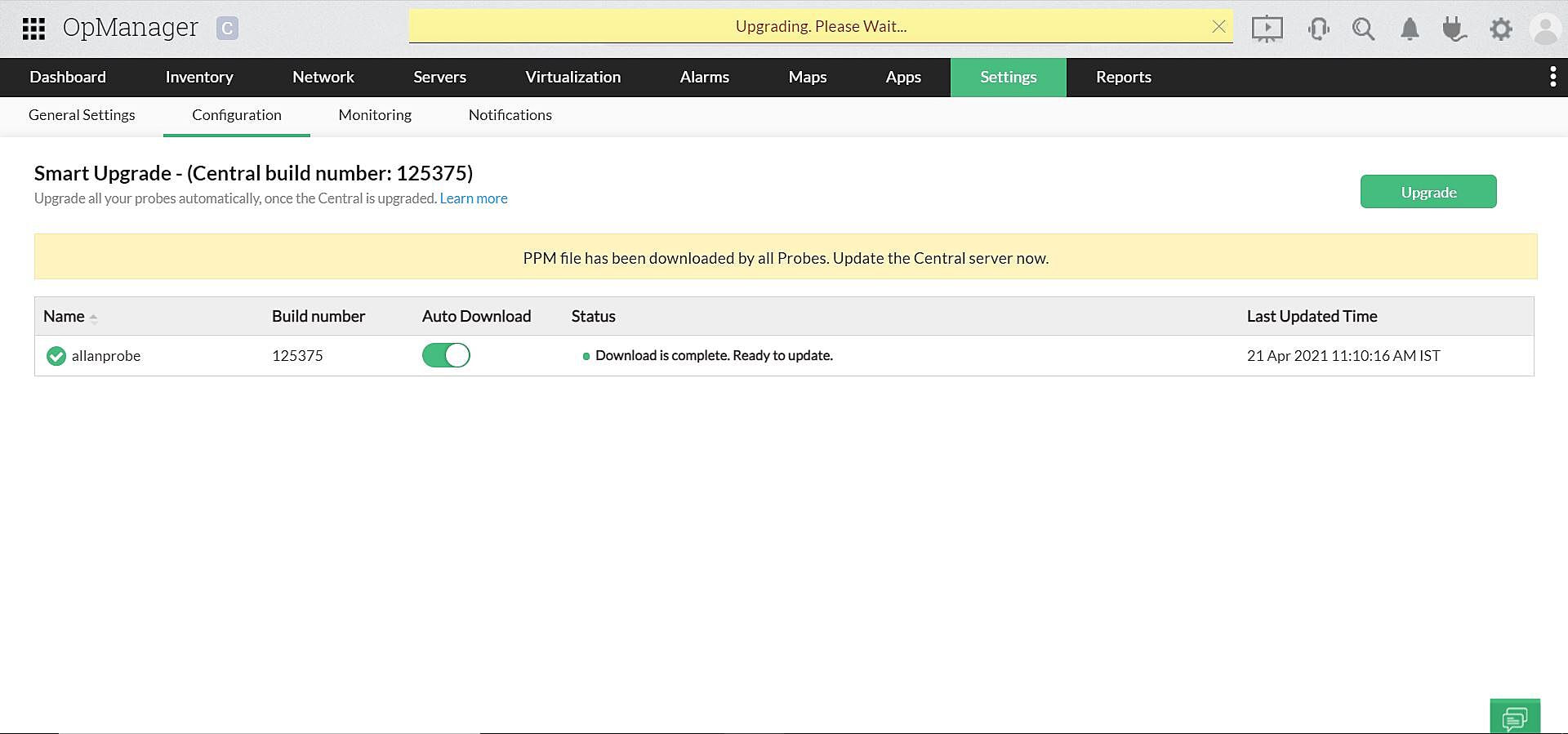Switch to General Settings tab
1568x734 pixels.
[x=82, y=115]
